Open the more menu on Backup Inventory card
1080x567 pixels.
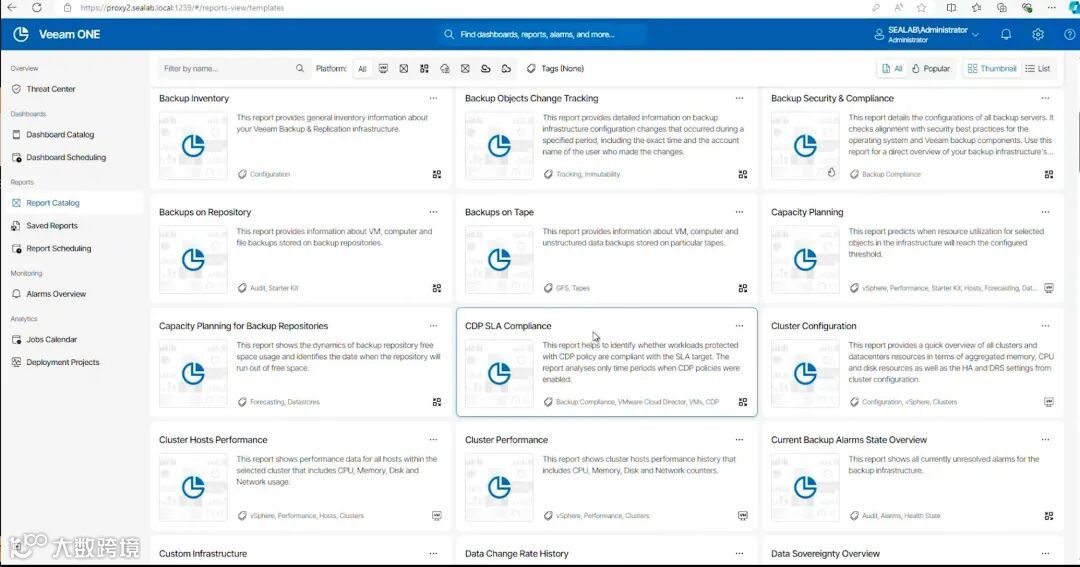click(x=433, y=99)
